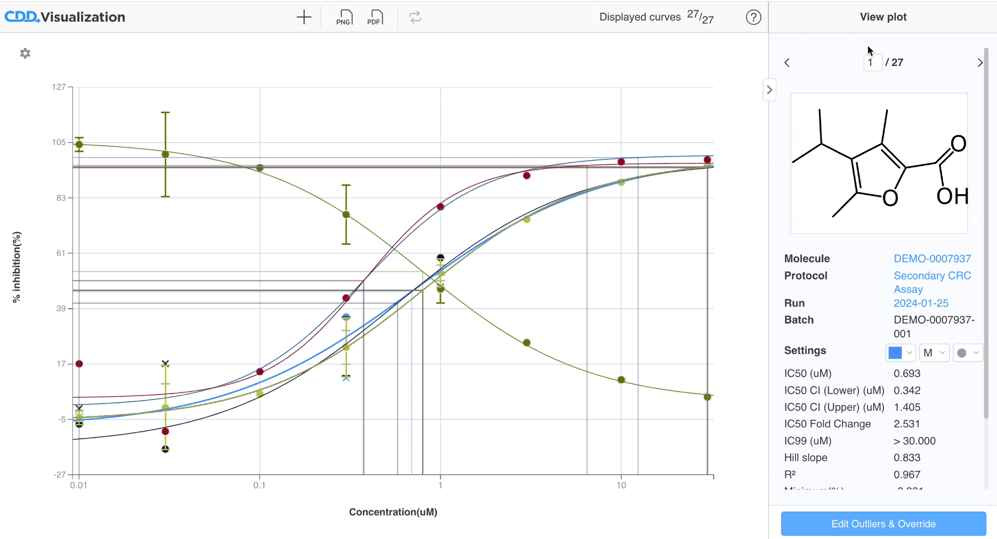Click the Displayed curves 27/27 counter
Viewport: 997px width, 539px height.
[x=656, y=17]
